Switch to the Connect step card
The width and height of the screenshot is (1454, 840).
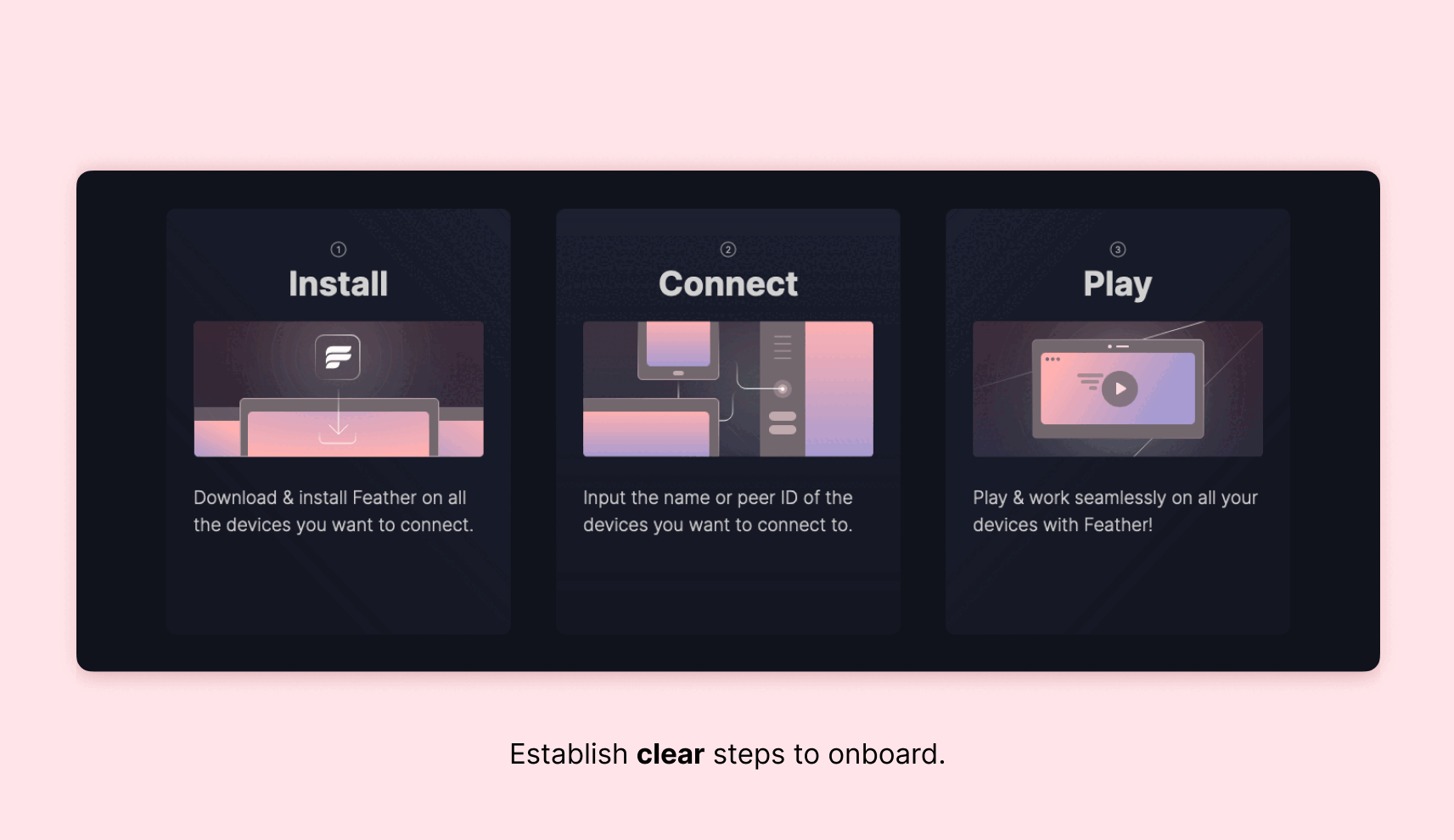coord(727,585)
